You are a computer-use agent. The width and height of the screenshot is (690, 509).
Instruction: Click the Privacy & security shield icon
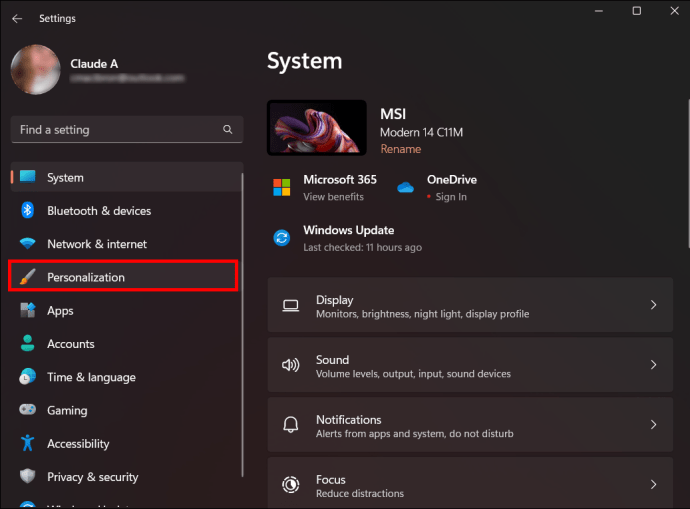27,476
